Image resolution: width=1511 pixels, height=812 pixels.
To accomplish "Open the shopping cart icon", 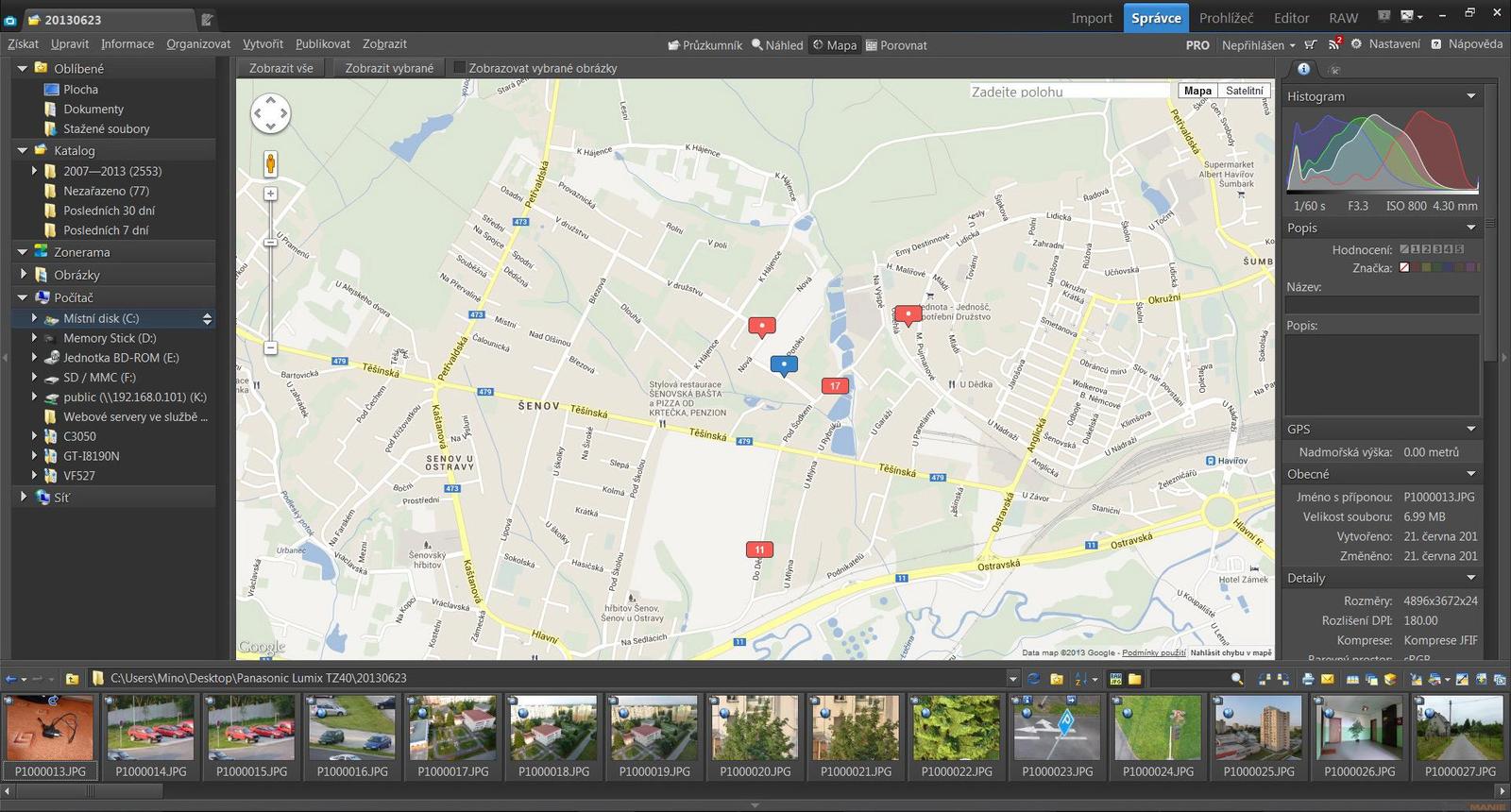I will 1311,44.
